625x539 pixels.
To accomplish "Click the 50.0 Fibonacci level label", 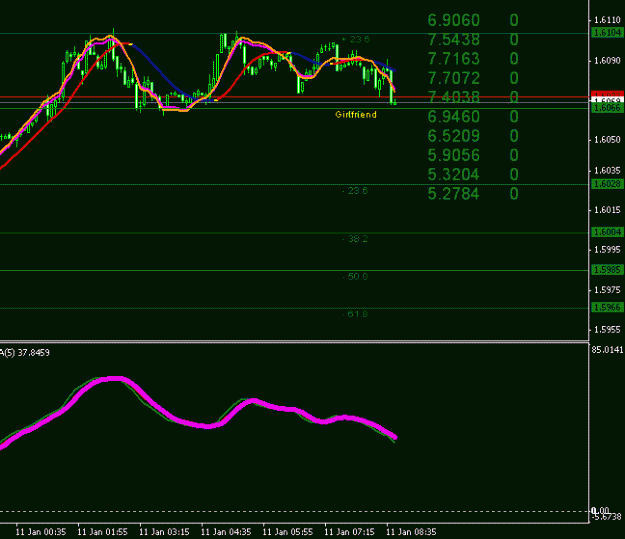I will tap(355, 277).
